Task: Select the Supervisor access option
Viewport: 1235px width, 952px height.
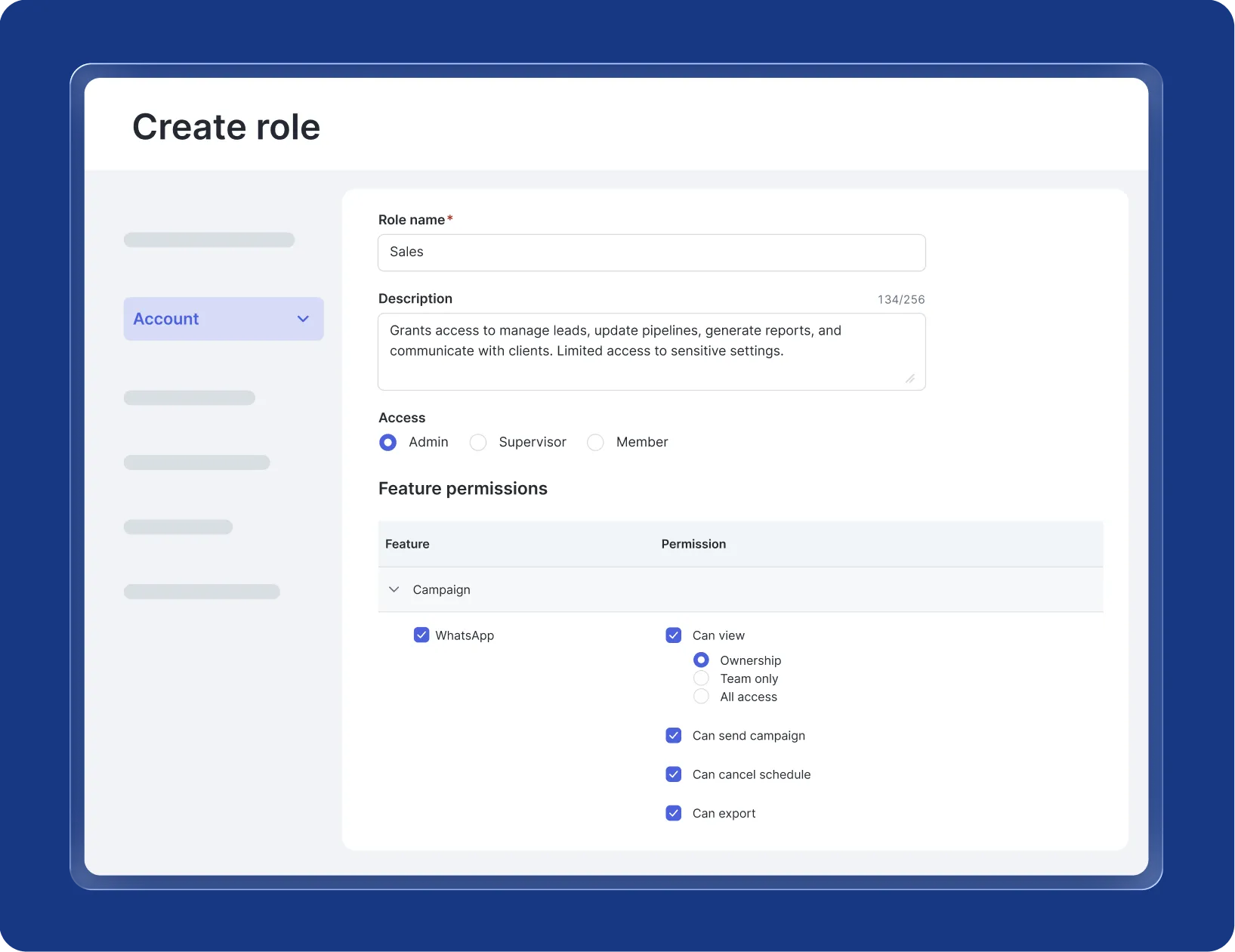Action: point(478,442)
